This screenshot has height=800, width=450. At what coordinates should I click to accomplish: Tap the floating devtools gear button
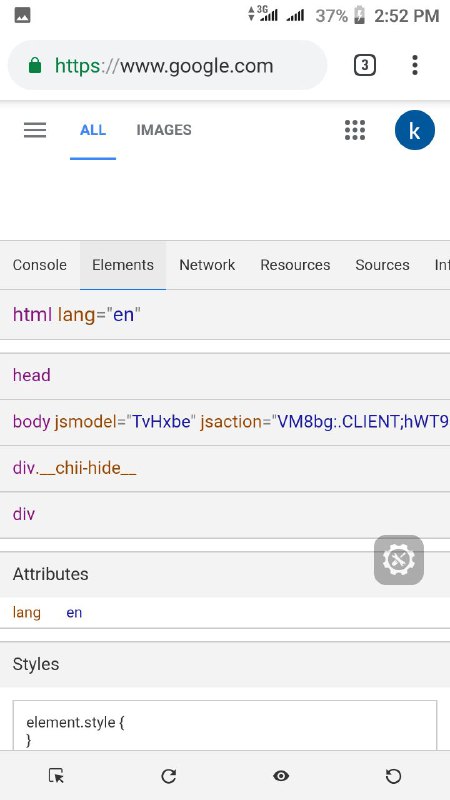398,560
